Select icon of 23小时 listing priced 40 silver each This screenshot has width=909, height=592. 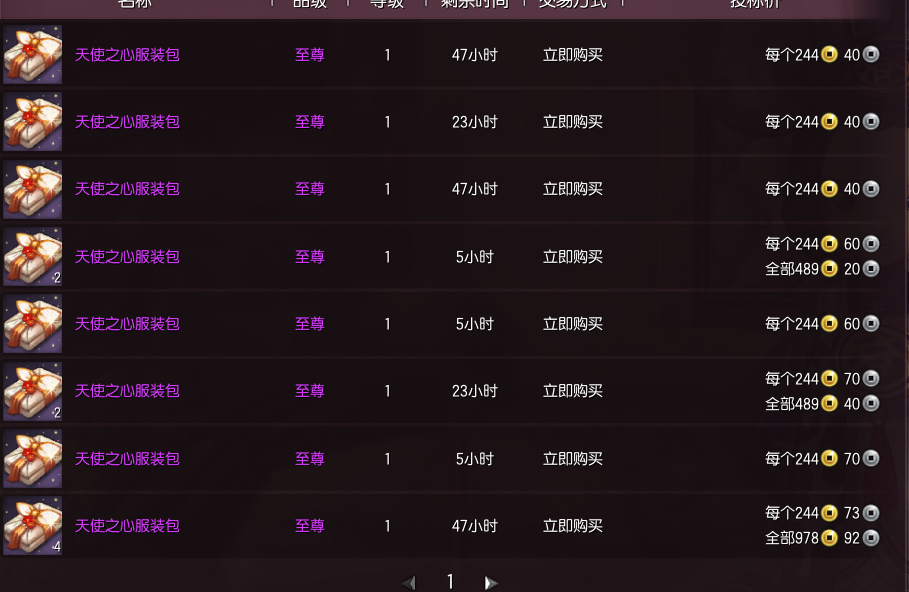(33, 122)
